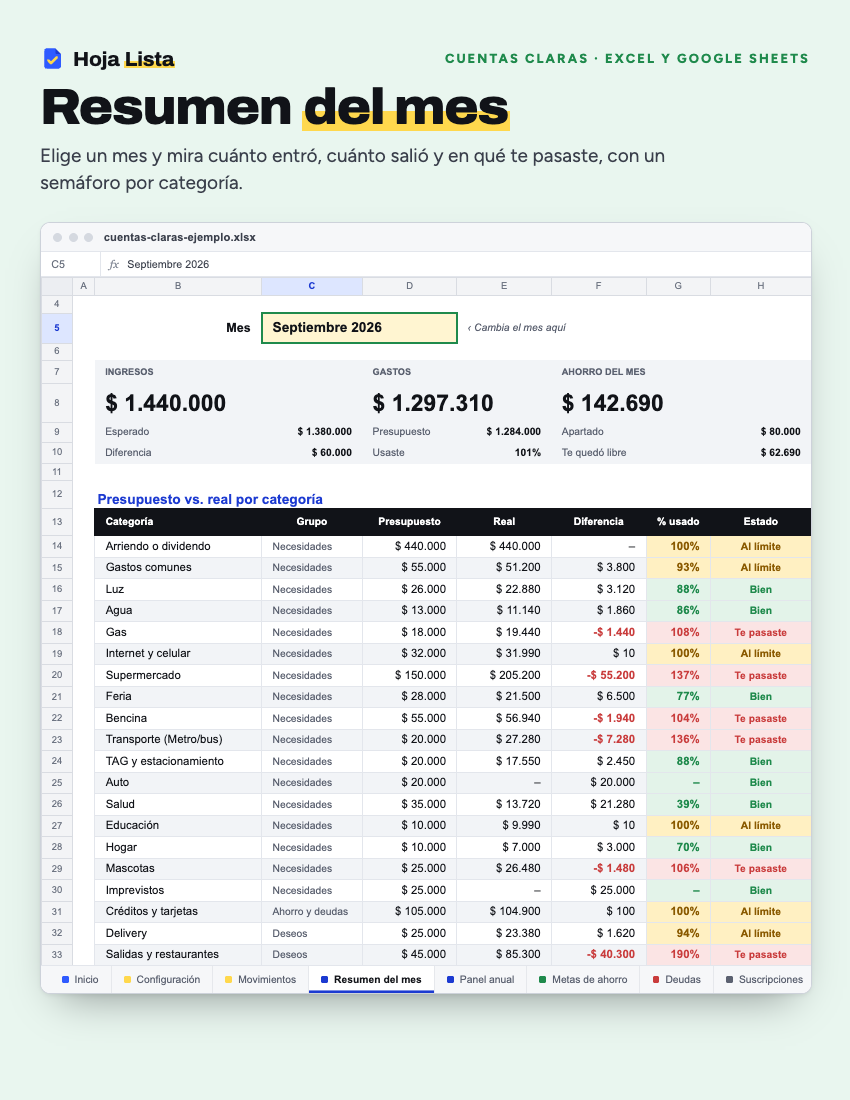Select the savings total $ 142.690
The width and height of the screenshot is (850, 1100).
612,403
